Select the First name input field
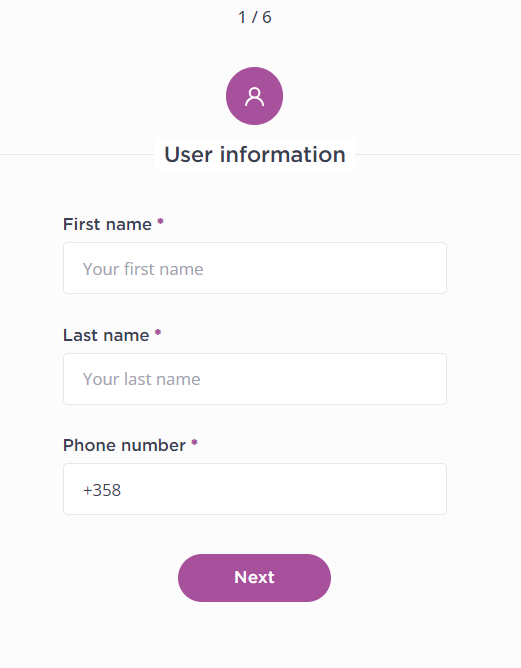Viewport: 521px width, 668px height. (255, 268)
